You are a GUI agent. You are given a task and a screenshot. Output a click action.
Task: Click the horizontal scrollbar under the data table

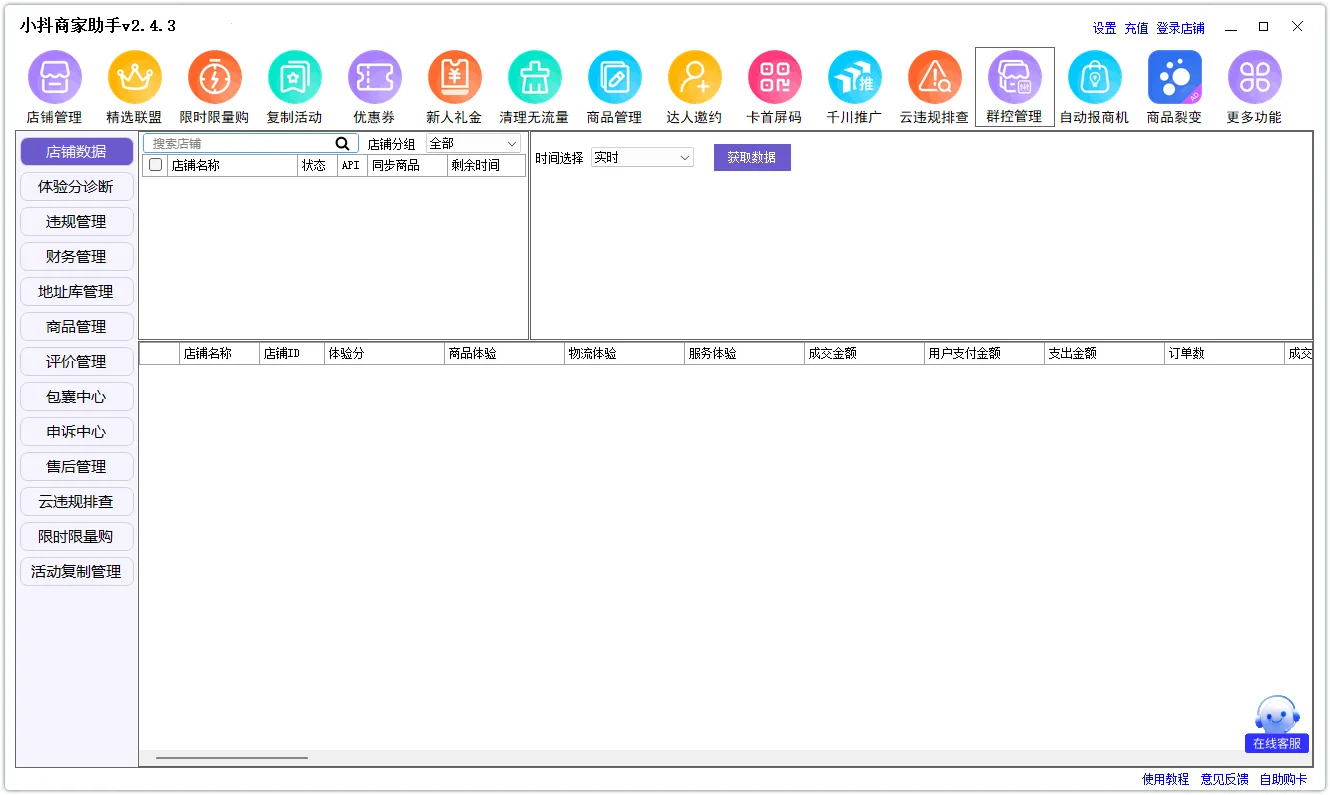coord(232,758)
